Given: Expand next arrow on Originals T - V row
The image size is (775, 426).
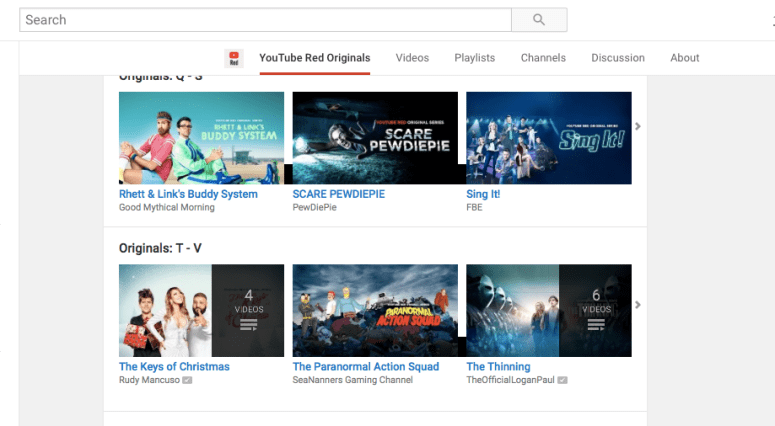Looking at the screenshot, I should click(x=638, y=305).
